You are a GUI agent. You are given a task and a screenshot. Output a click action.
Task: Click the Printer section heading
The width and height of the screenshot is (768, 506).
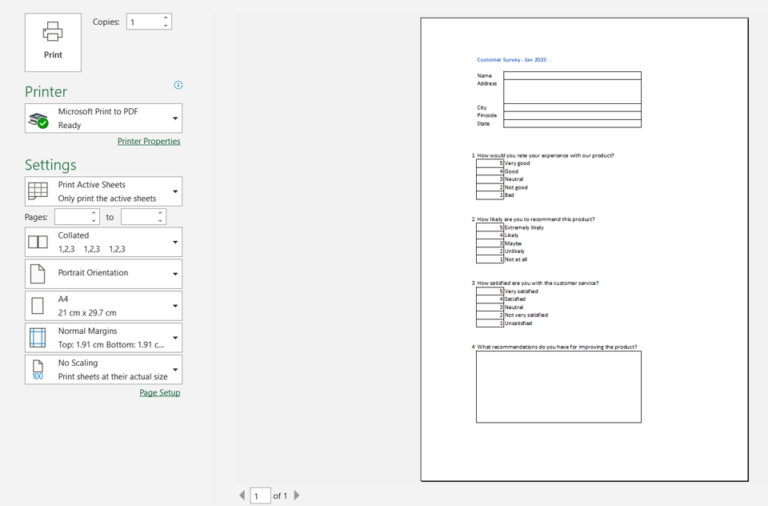46,92
